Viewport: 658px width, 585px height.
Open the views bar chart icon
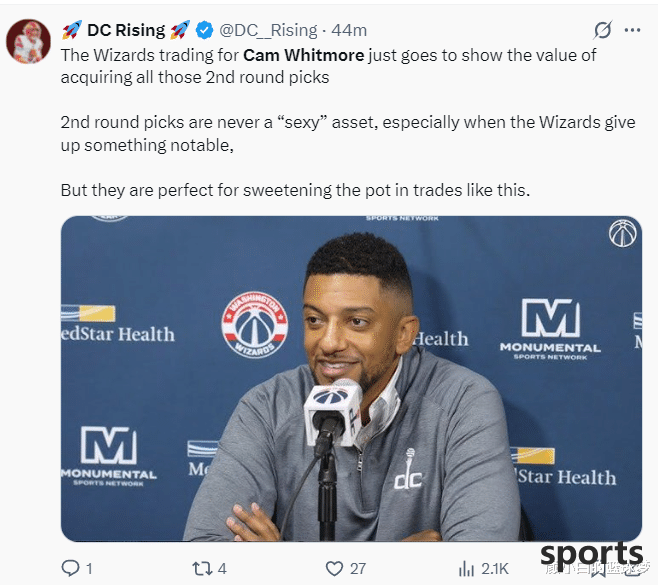coord(466,569)
